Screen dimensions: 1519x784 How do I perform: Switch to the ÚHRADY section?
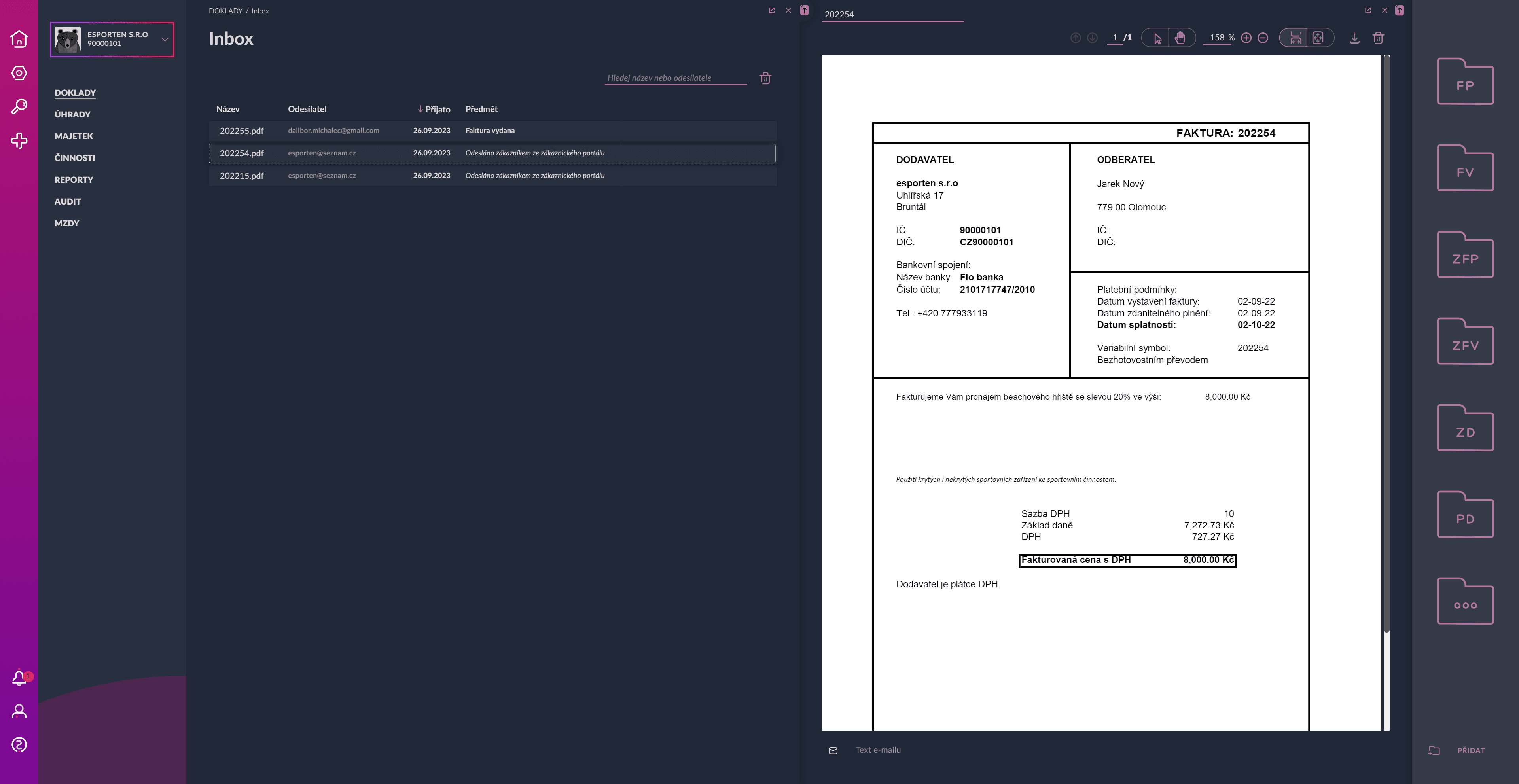point(72,114)
